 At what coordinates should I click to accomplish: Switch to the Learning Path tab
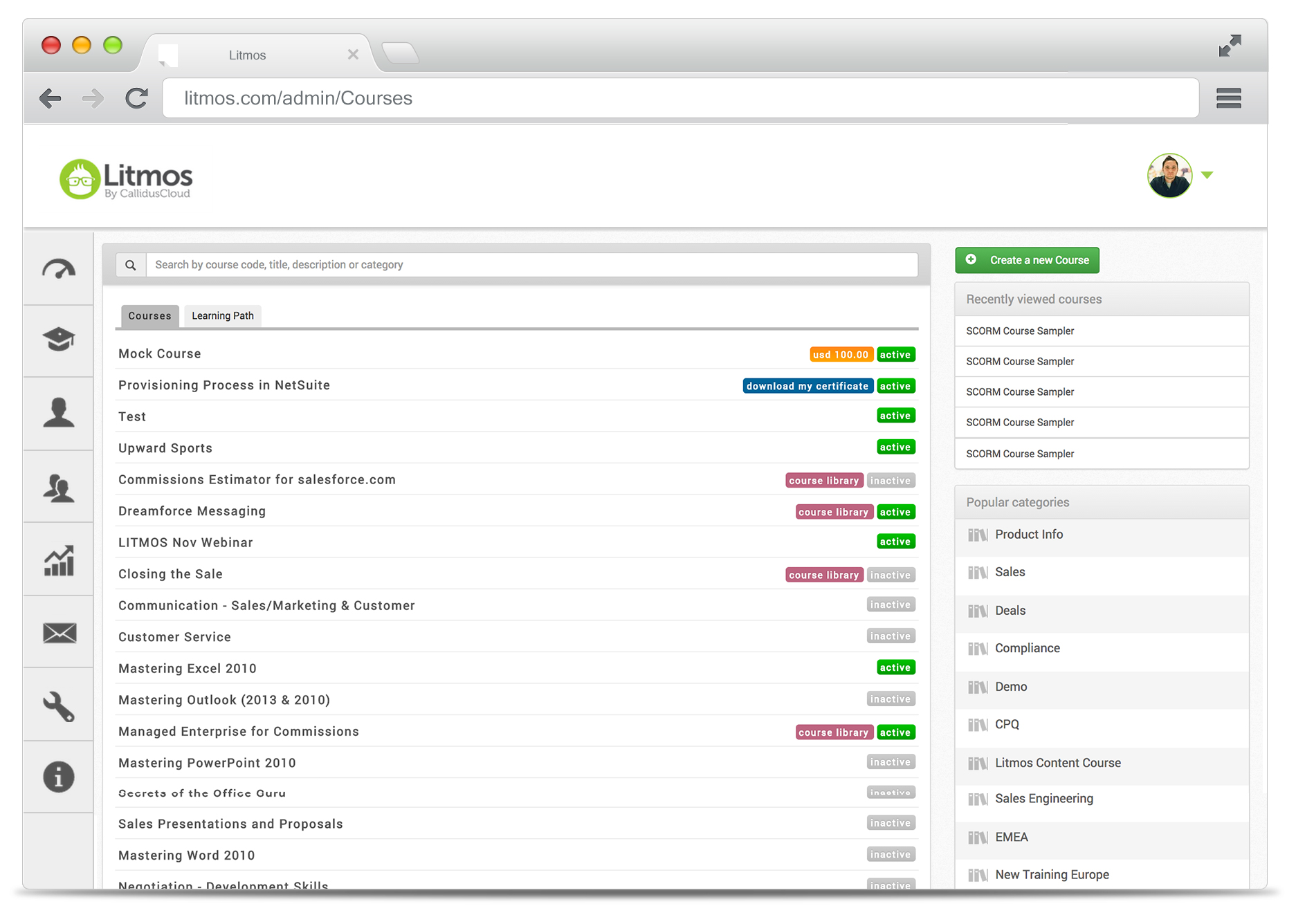(x=223, y=316)
